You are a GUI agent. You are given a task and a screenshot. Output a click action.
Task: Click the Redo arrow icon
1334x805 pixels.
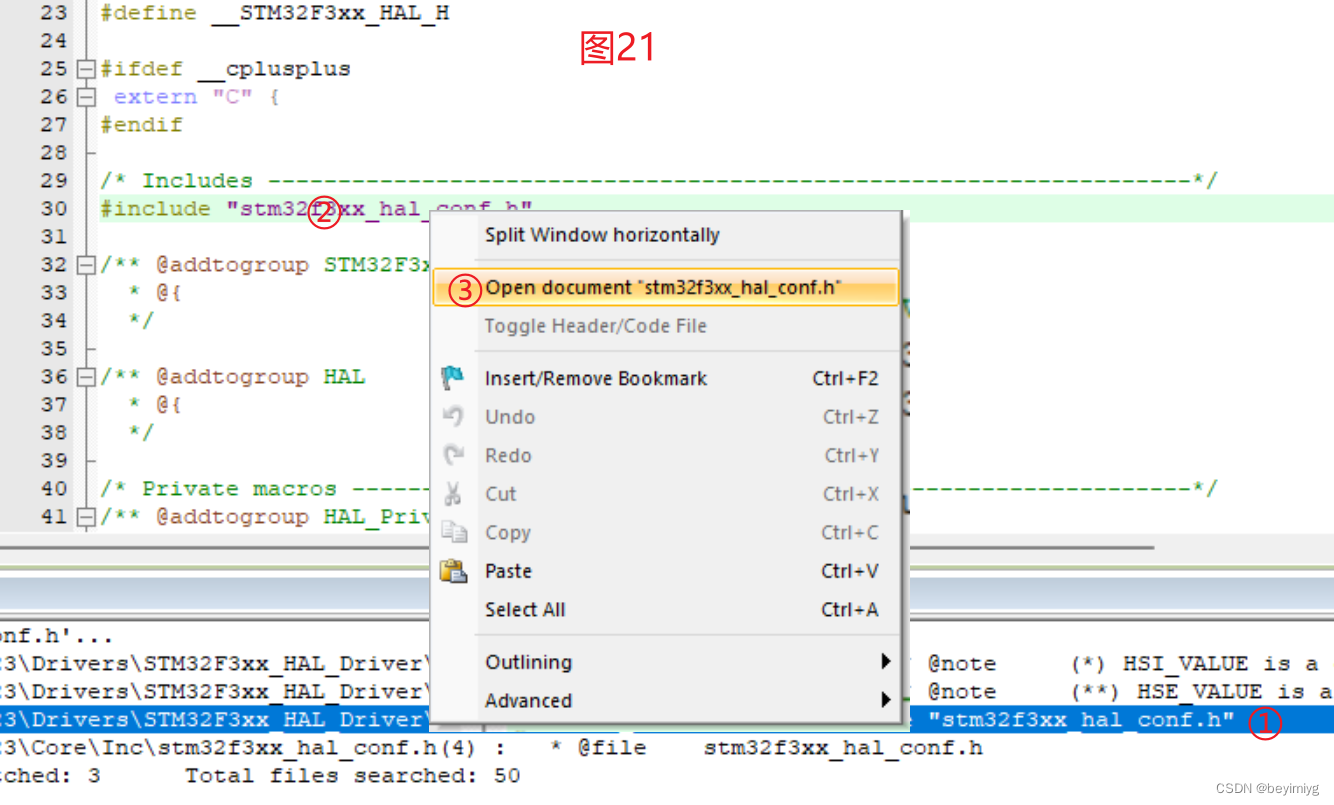[454, 455]
